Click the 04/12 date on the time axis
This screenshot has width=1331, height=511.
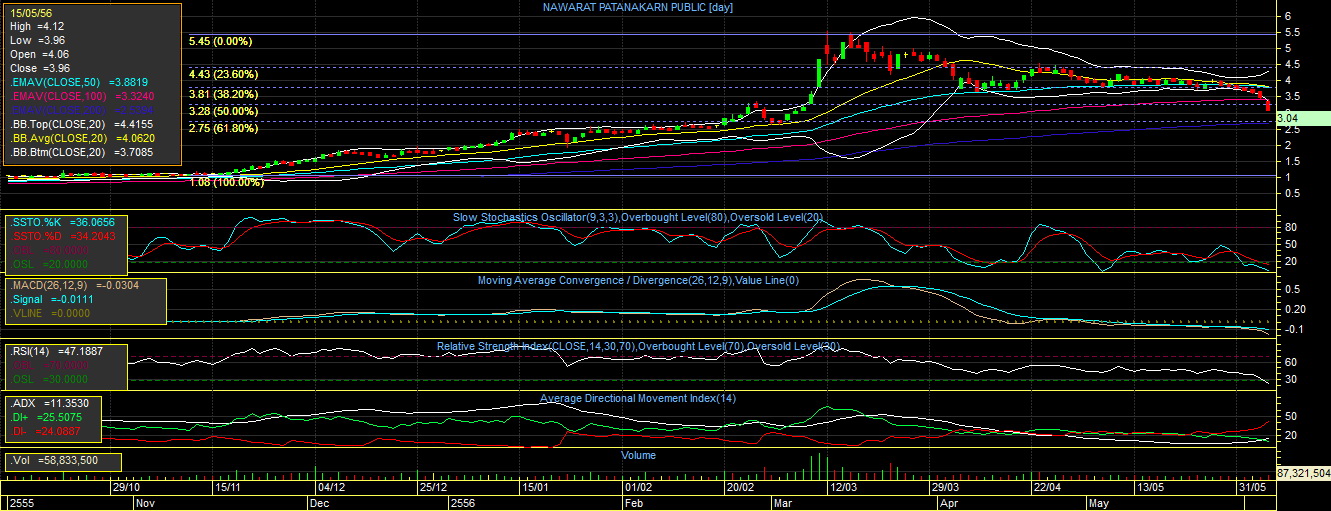[x=330, y=488]
